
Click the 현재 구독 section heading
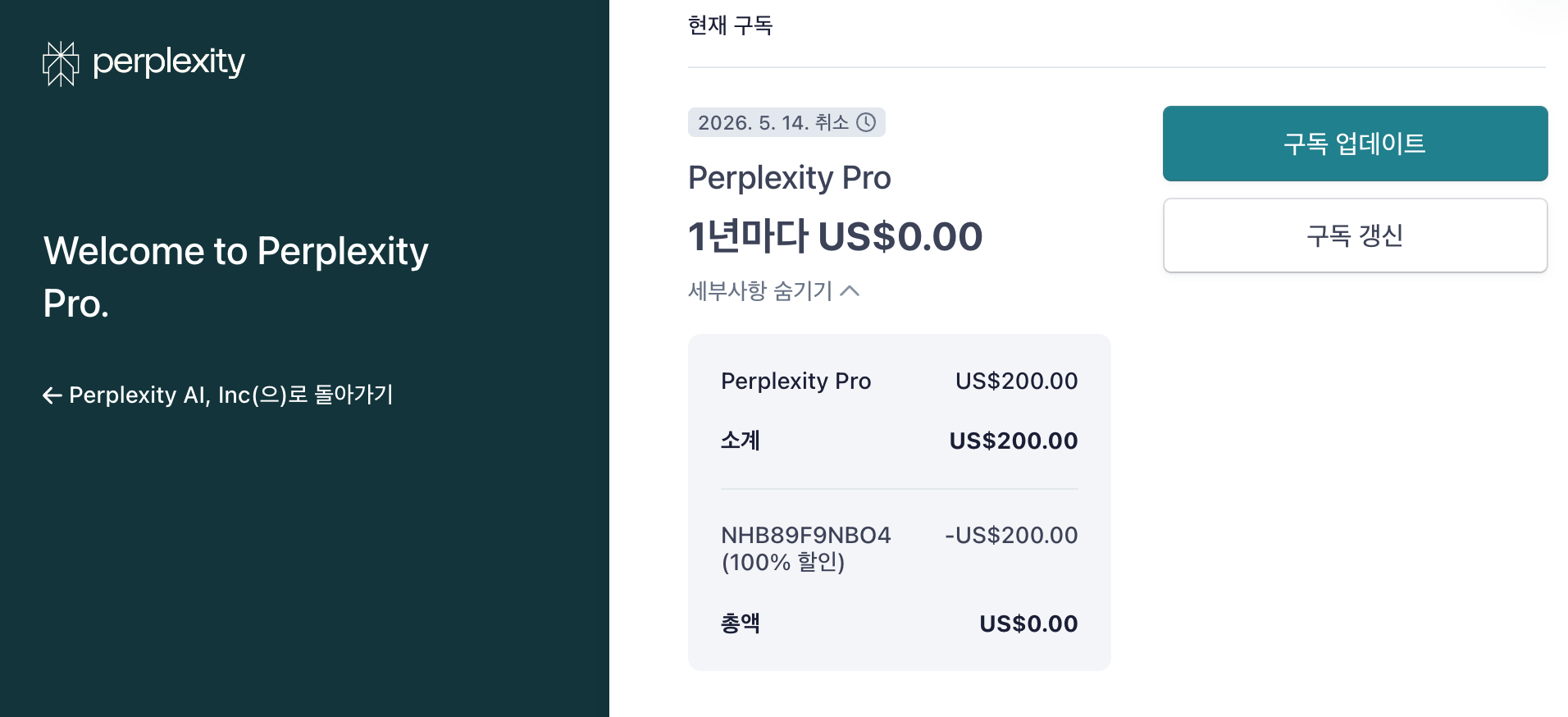tap(730, 25)
